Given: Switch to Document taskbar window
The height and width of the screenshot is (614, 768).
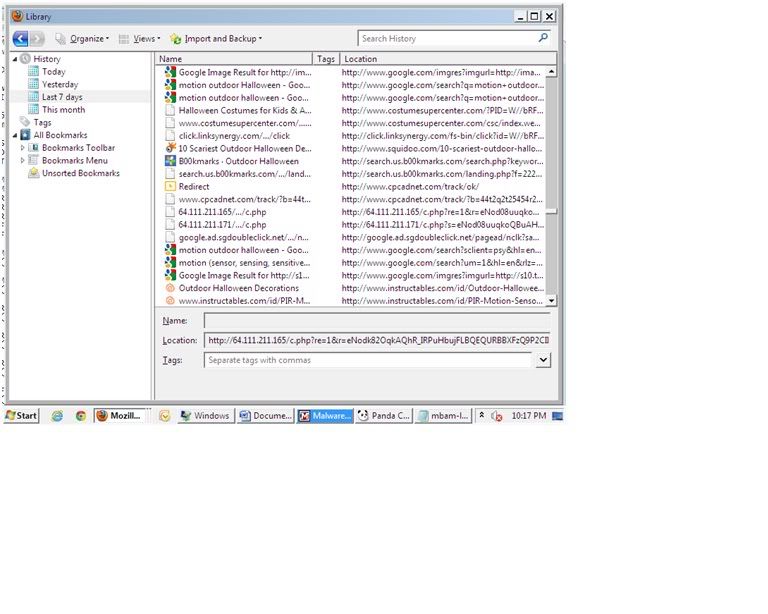Looking at the screenshot, I should (x=266, y=416).
